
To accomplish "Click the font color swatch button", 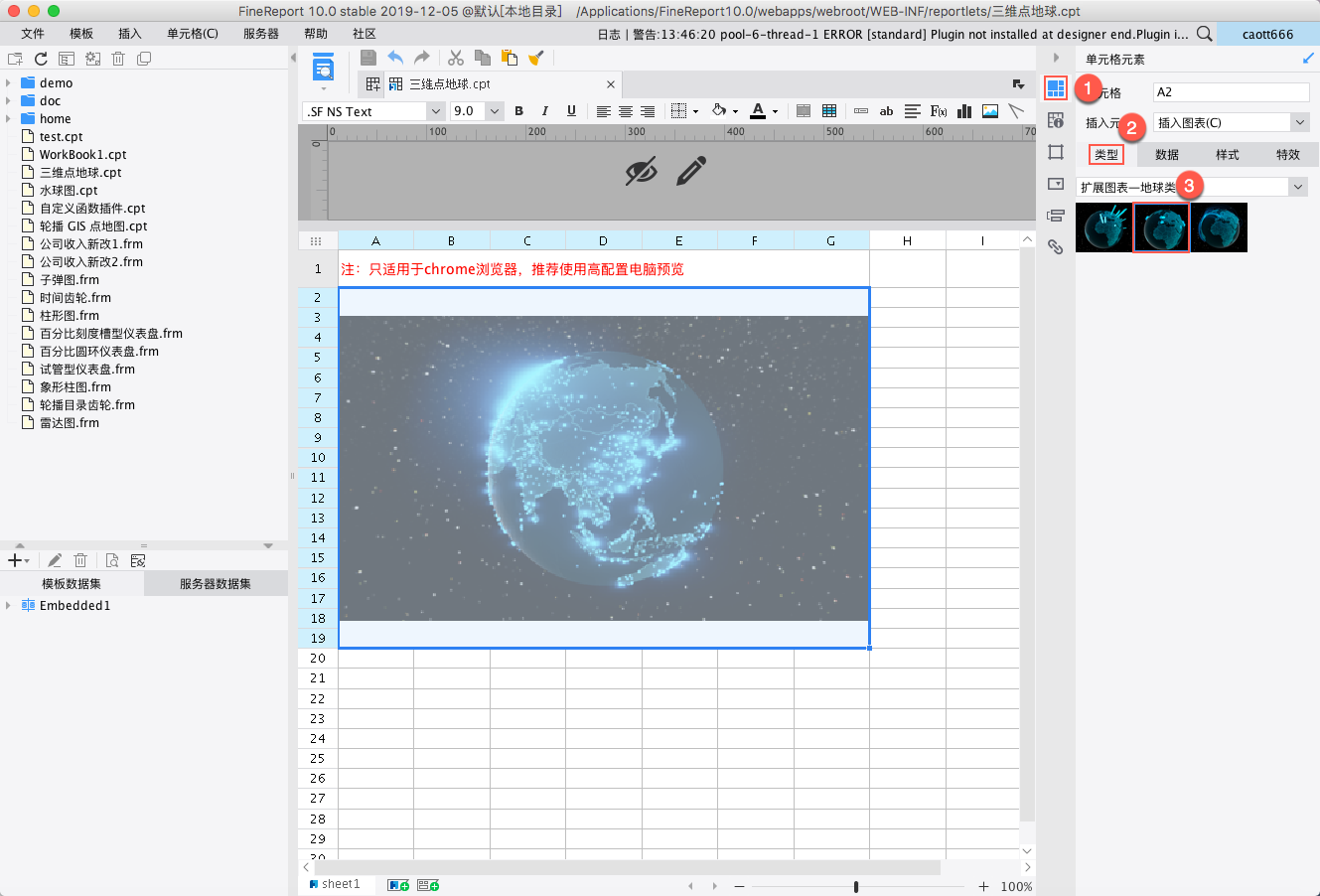I will [758, 111].
